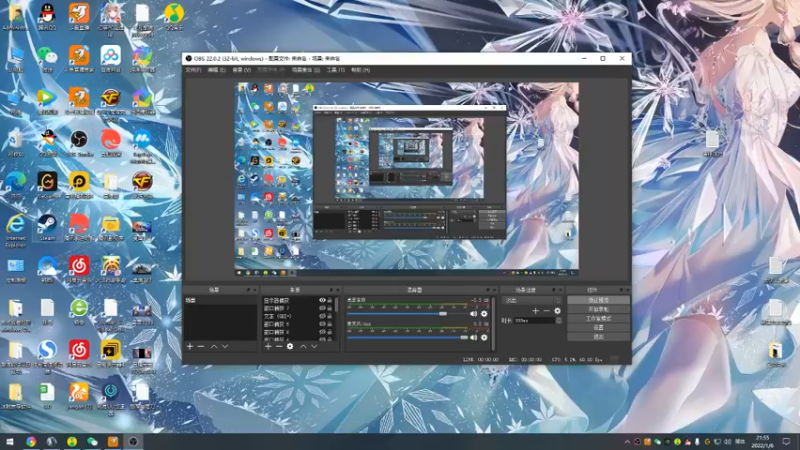Show hidden system tray icons chevron

coord(627,442)
